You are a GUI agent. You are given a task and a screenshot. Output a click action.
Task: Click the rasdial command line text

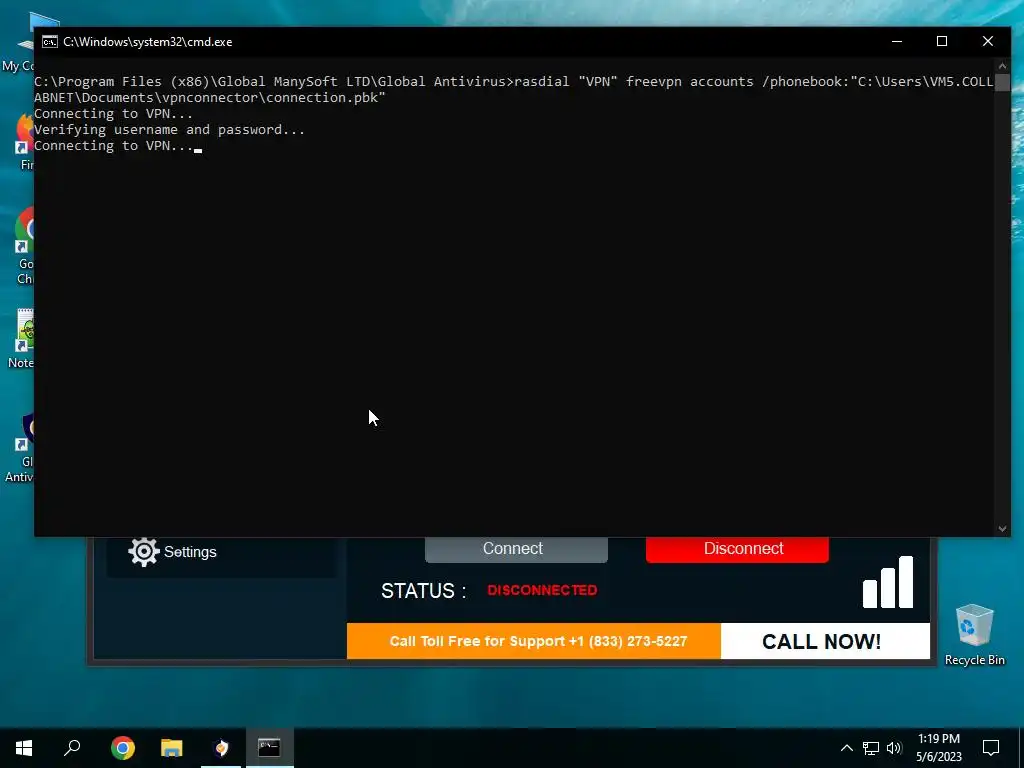(513, 89)
